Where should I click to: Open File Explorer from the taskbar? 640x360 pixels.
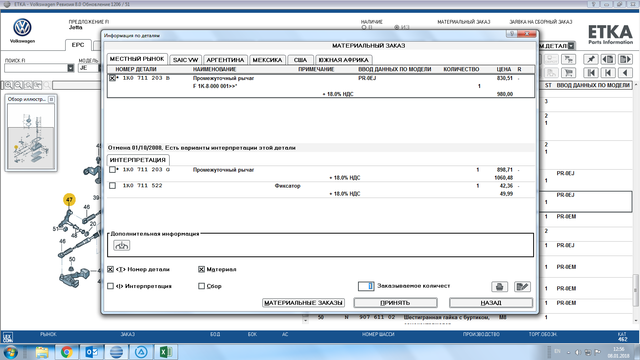pyautogui.click(x=42, y=352)
